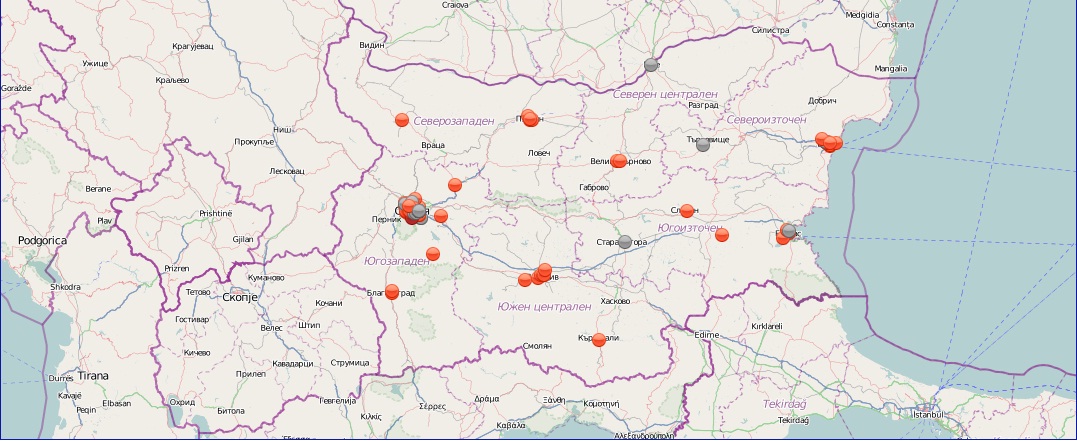Screen dimensions: 1077x441
Task: Click the red marker cluster at Плевен
Action: (530, 118)
